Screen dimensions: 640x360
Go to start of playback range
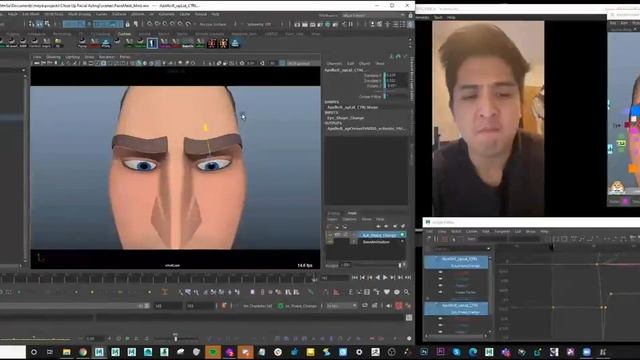[x=355, y=278]
